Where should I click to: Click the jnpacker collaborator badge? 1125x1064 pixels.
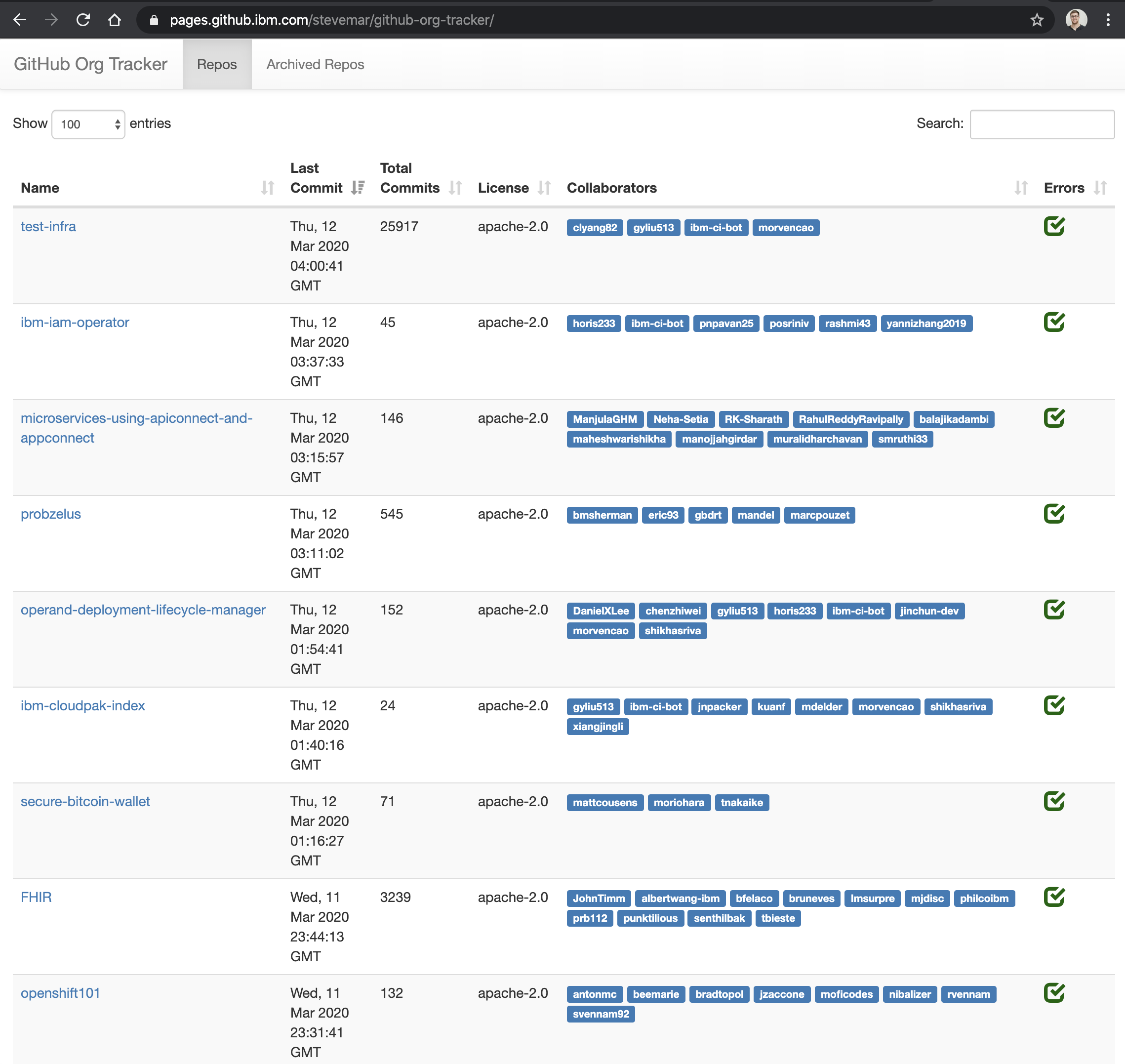coord(719,707)
